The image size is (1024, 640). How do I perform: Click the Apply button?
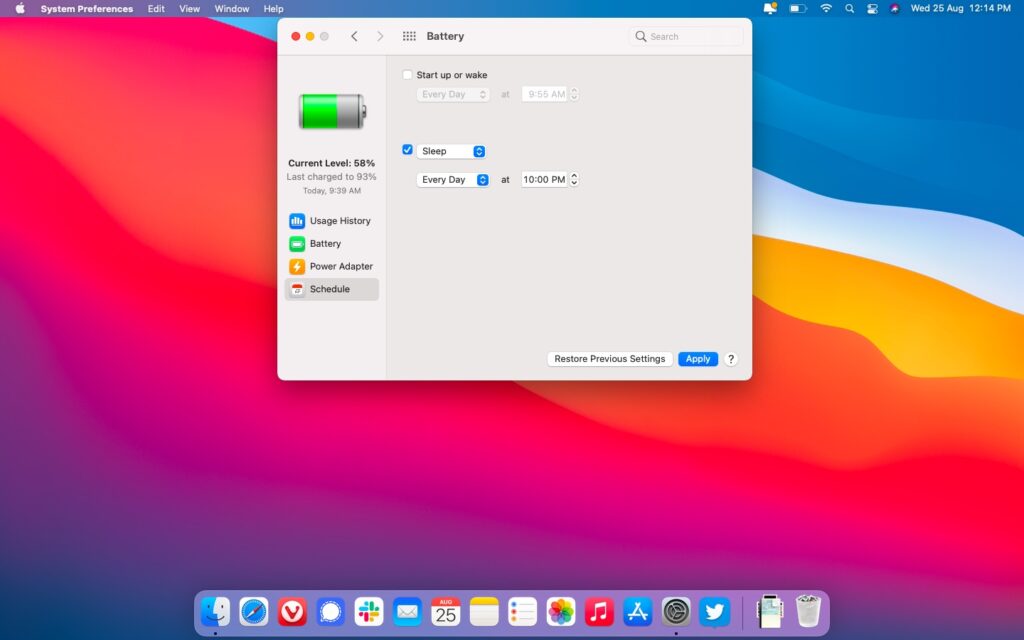(697, 358)
